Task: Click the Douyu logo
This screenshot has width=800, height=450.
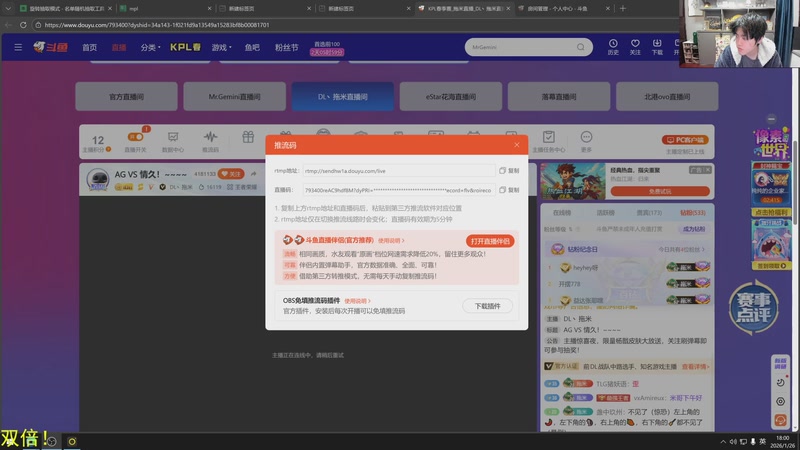Action: [51, 47]
